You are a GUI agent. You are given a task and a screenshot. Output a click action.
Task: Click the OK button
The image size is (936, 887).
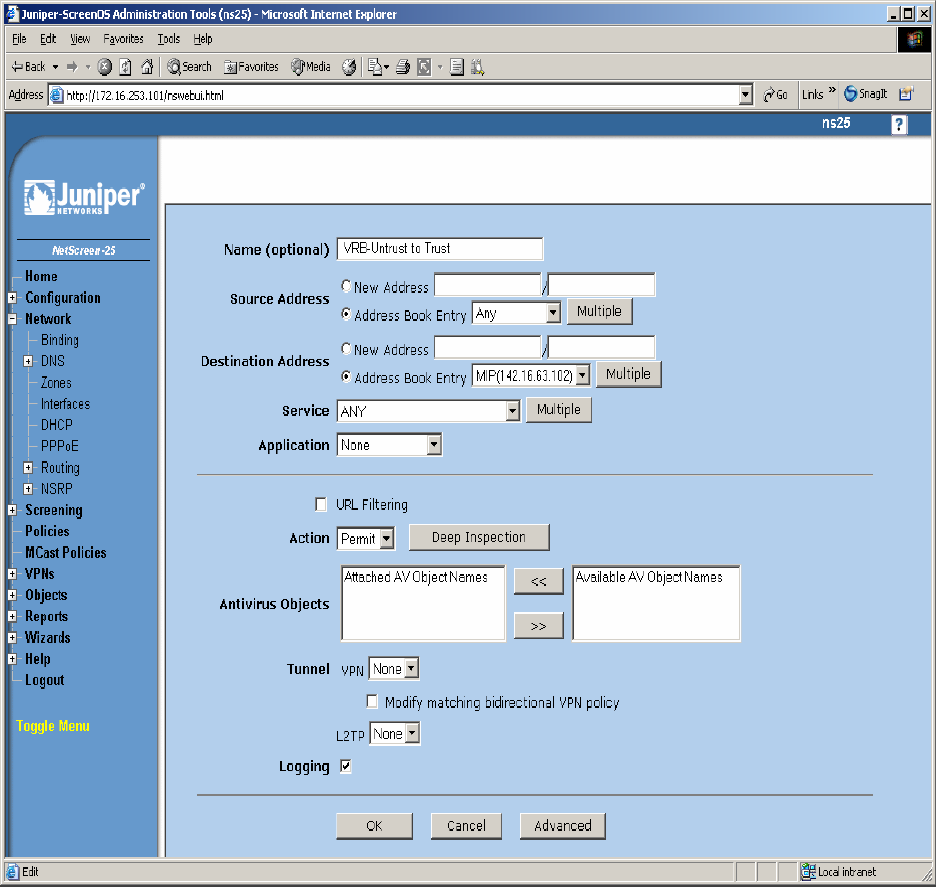coord(374,826)
